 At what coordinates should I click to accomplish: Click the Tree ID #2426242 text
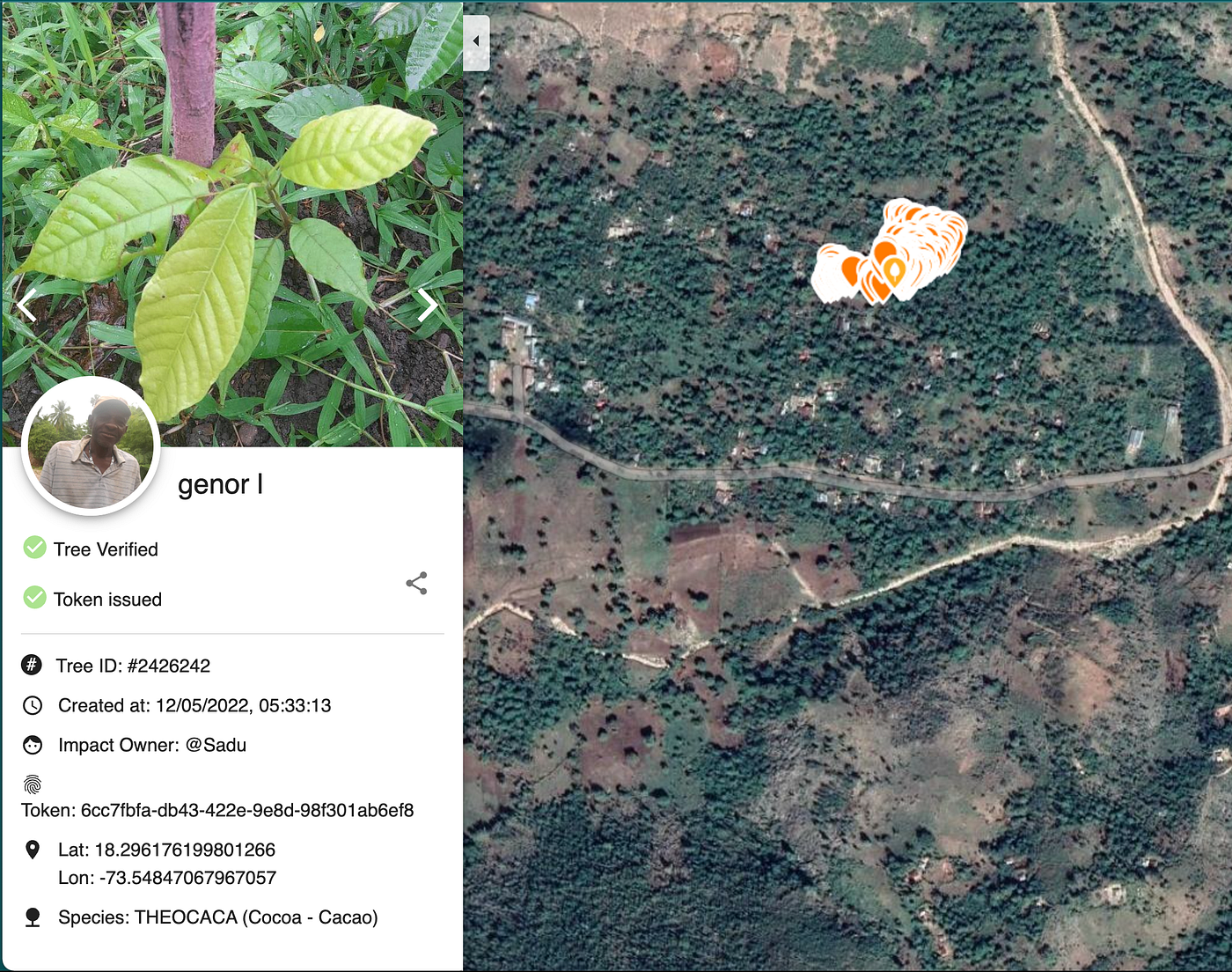click(x=133, y=666)
